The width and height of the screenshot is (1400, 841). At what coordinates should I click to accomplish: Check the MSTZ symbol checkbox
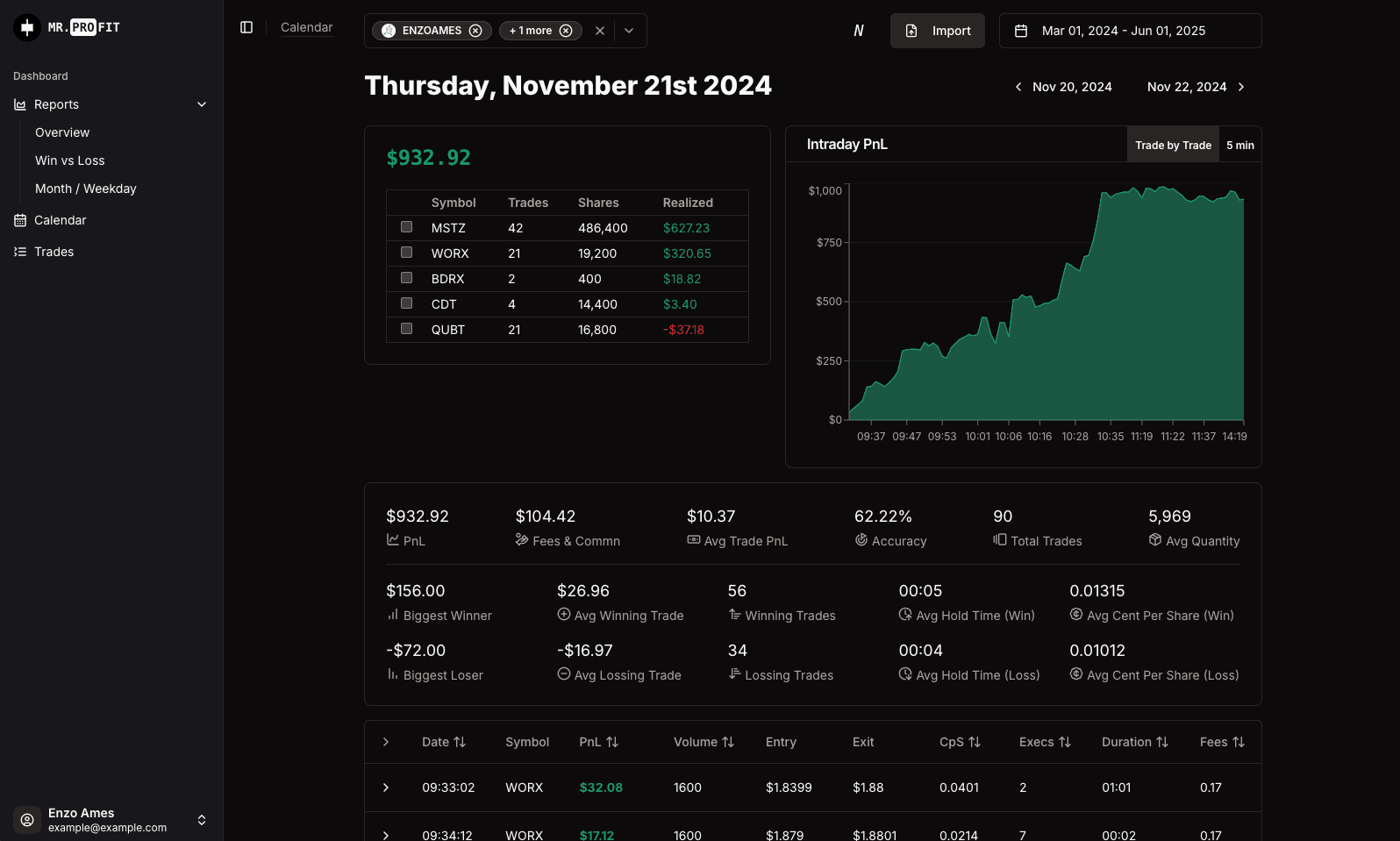tap(406, 227)
